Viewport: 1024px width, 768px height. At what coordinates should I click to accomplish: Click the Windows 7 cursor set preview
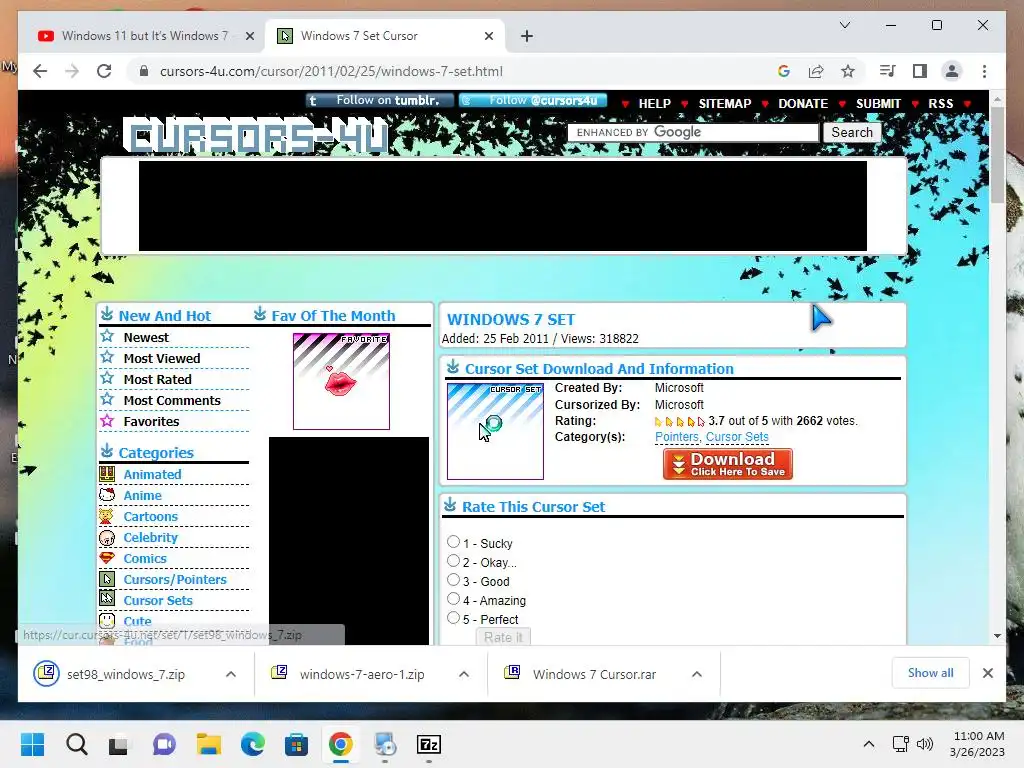point(495,431)
